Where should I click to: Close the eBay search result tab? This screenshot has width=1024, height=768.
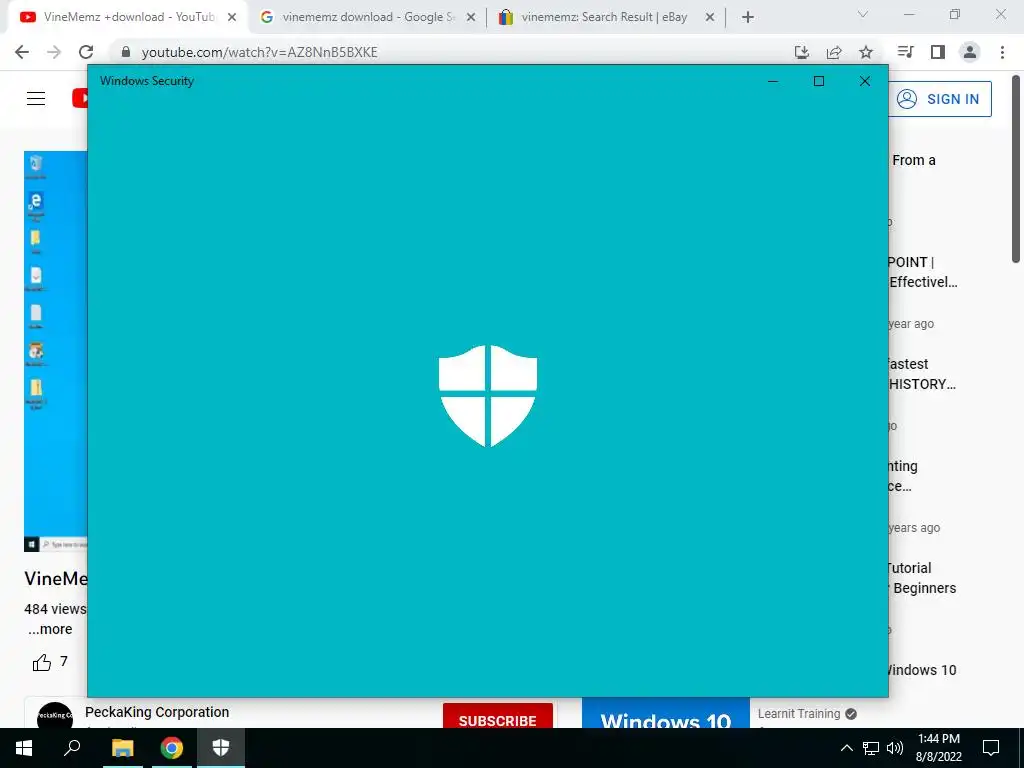pos(710,18)
